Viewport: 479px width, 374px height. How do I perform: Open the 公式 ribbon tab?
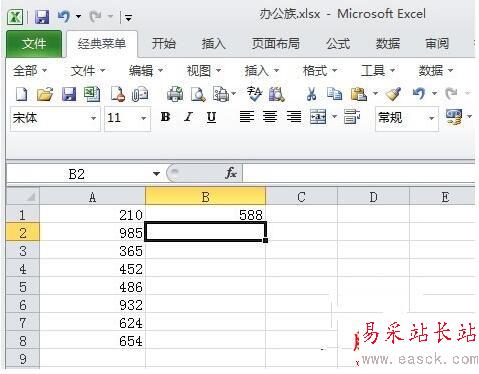pyautogui.click(x=338, y=44)
